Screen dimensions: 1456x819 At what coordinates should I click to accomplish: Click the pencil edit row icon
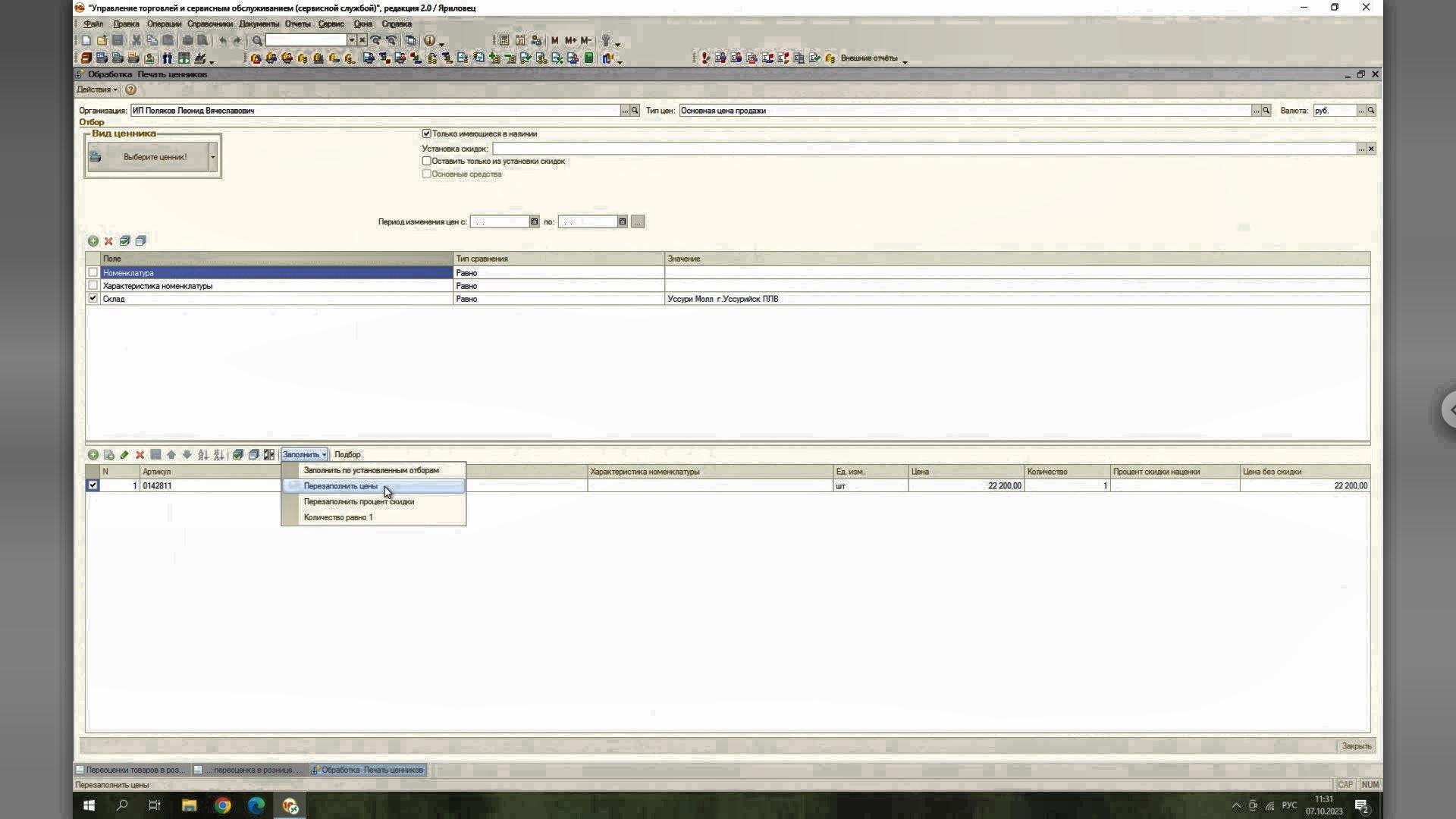124,455
